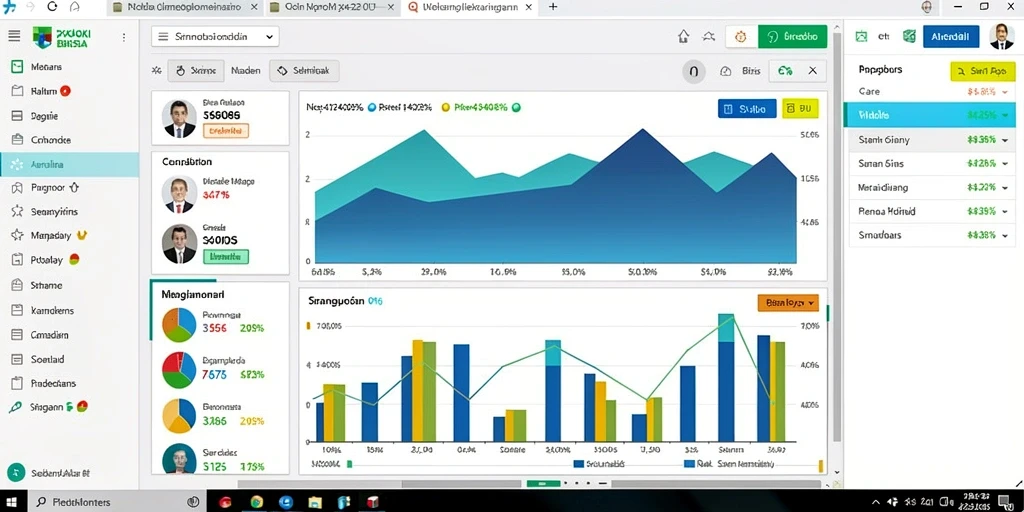
Task: Expand the Stank Giany row chevron
Action: [x=1004, y=140]
